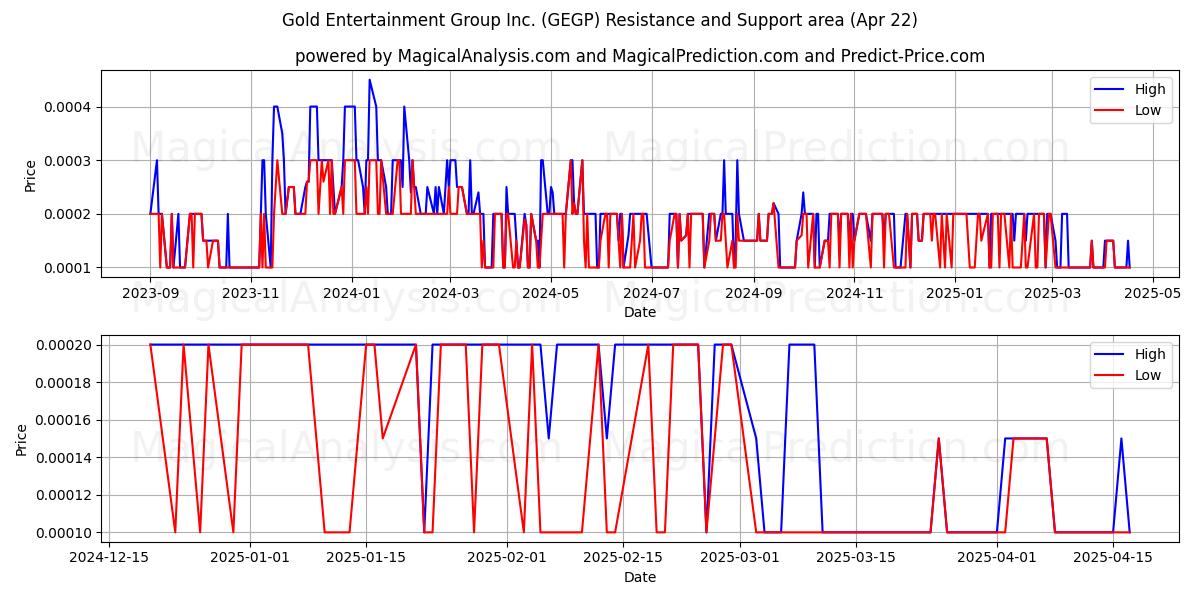
Task: Click 'High' in the bottom chart legend
Action: (x=1150, y=354)
